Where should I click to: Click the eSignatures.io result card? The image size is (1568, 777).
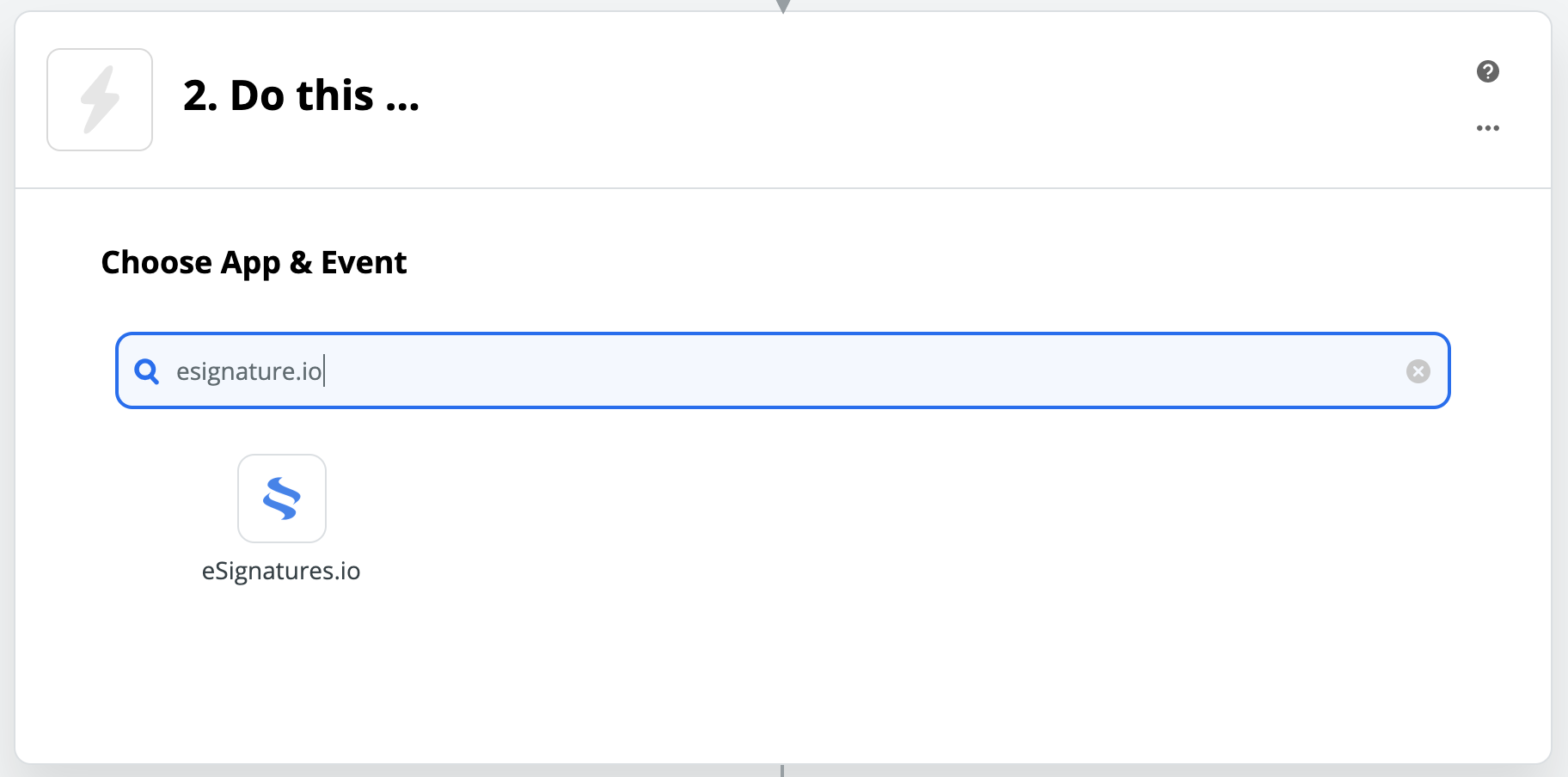[282, 516]
